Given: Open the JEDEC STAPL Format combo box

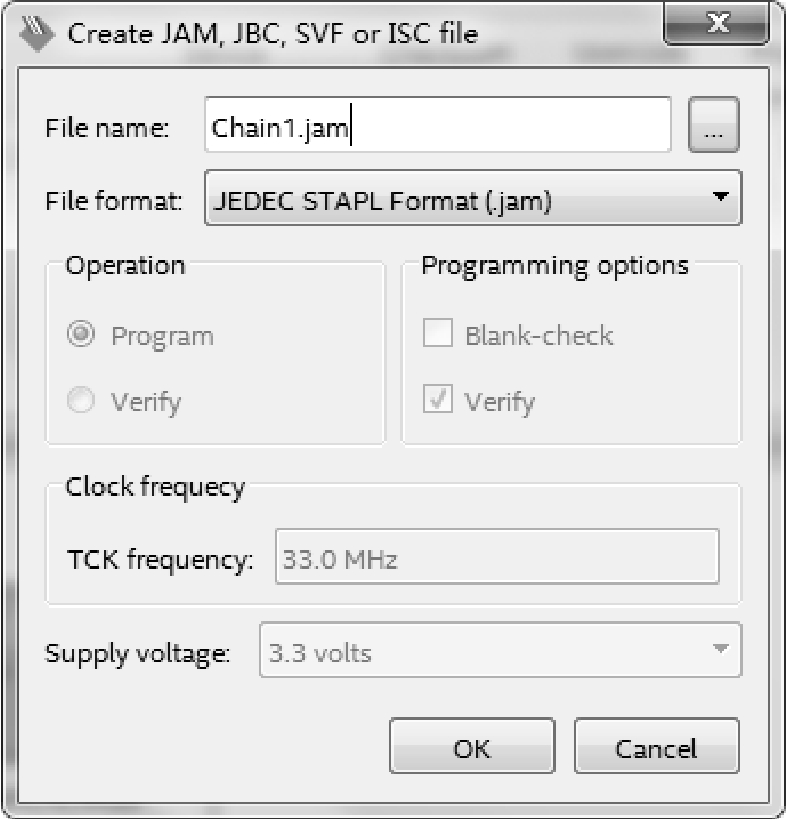Looking at the screenshot, I should (473, 198).
